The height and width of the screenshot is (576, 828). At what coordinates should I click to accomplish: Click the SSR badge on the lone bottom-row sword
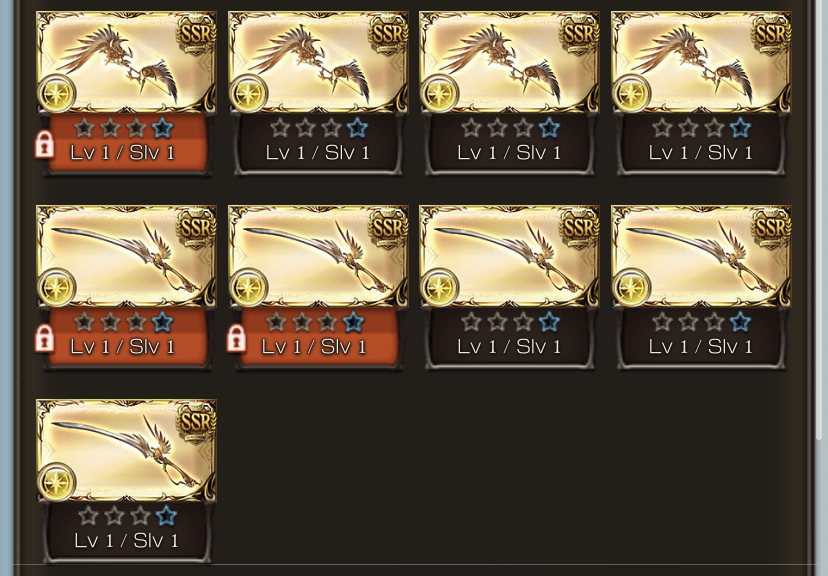[196, 421]
